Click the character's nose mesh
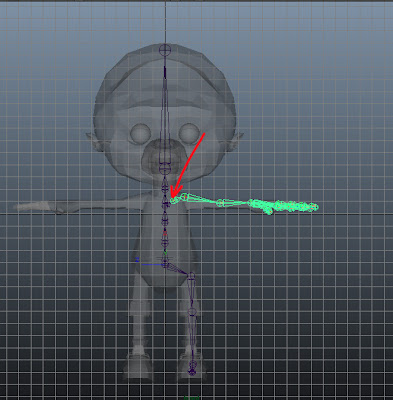The image size is (393, 400). (x=164, y=157)
